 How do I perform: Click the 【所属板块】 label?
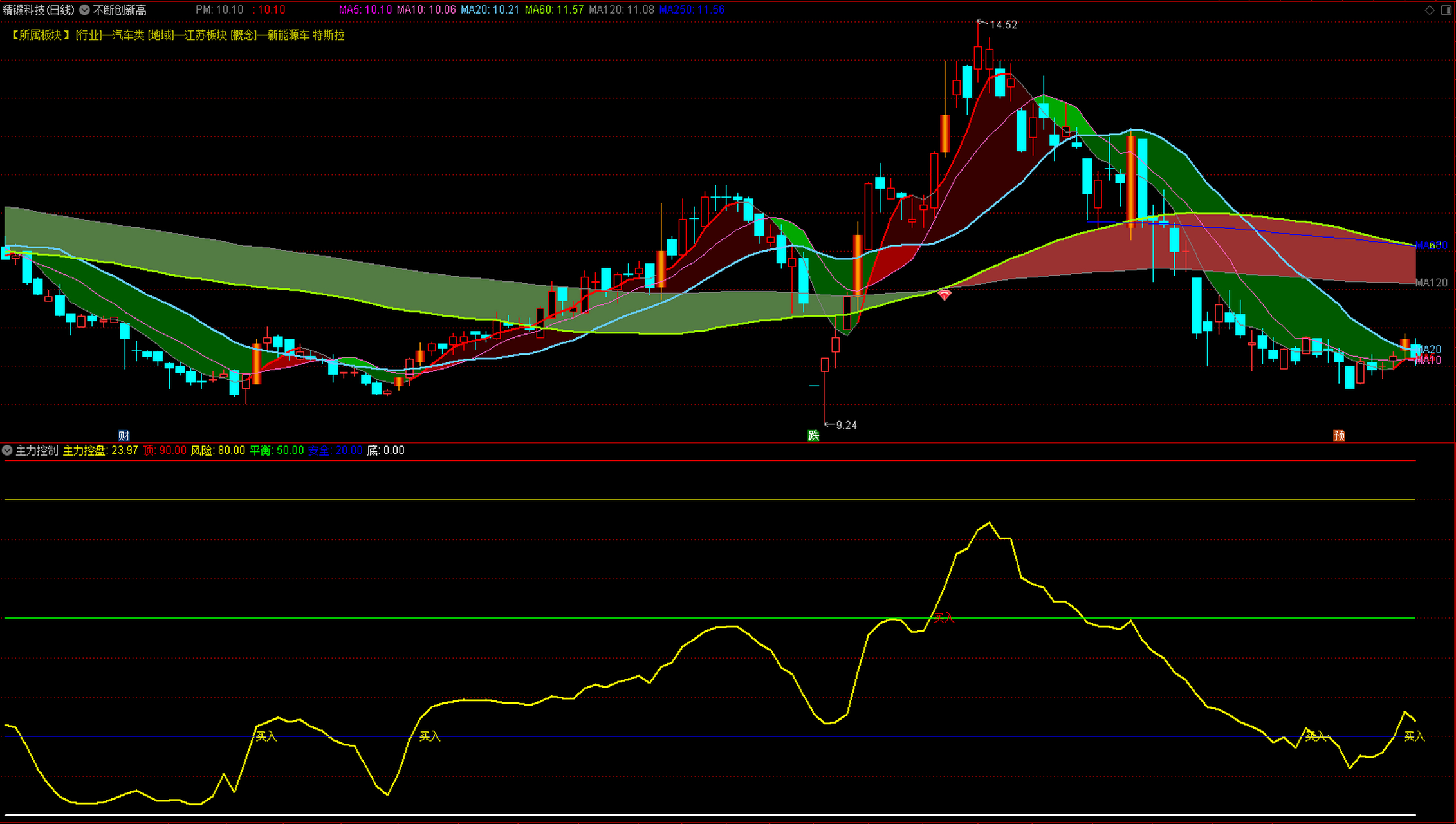pos(40,35)
